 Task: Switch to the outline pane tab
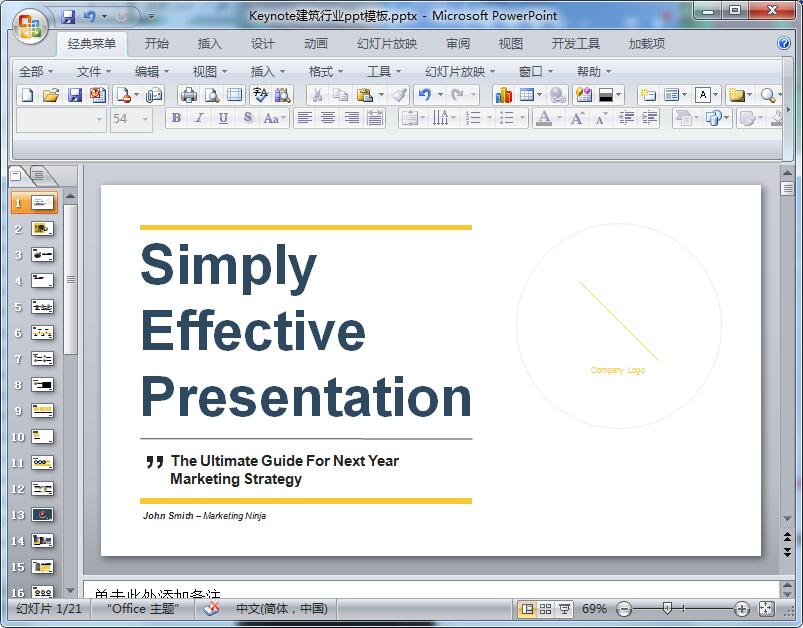[x=39, y=176]
